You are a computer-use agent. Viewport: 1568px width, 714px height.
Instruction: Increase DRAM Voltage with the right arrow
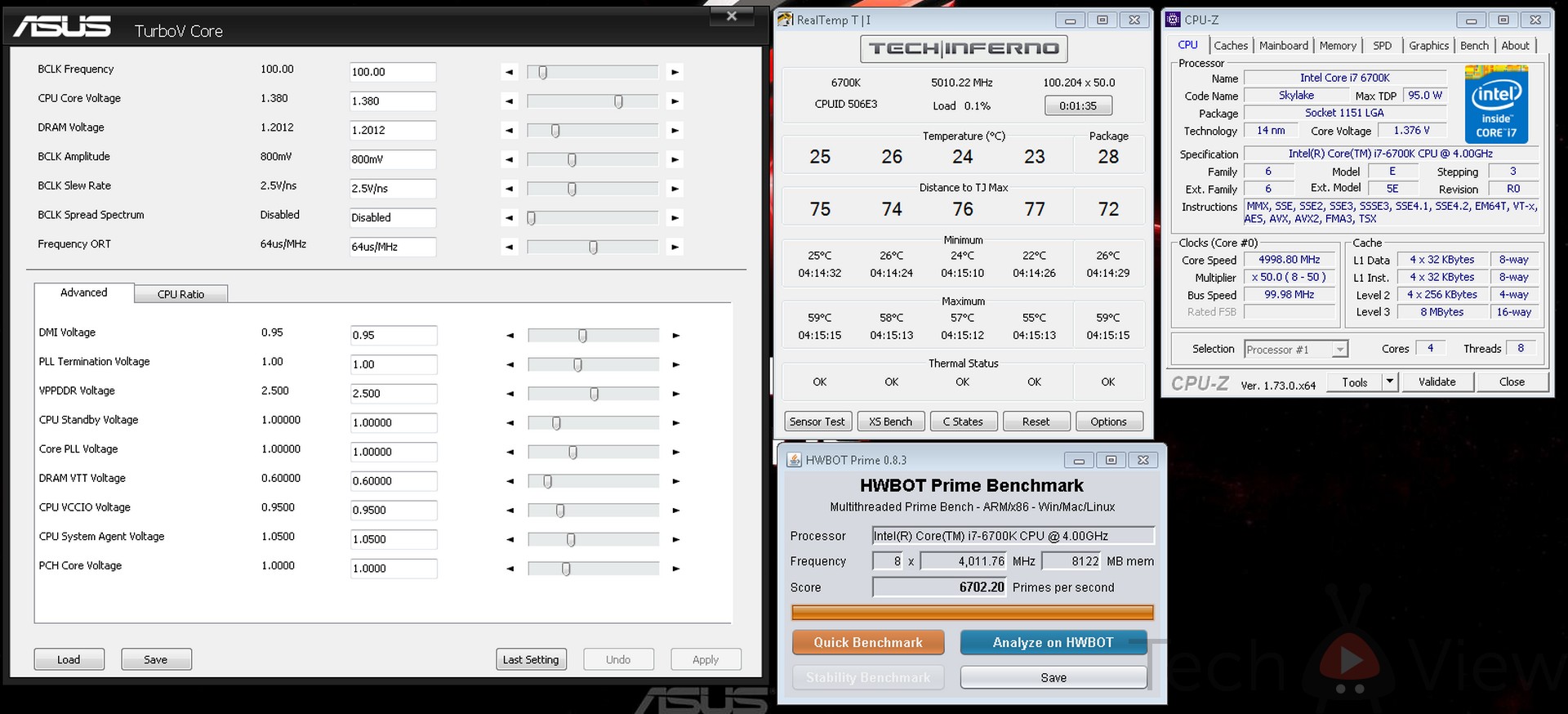(675, 130)
